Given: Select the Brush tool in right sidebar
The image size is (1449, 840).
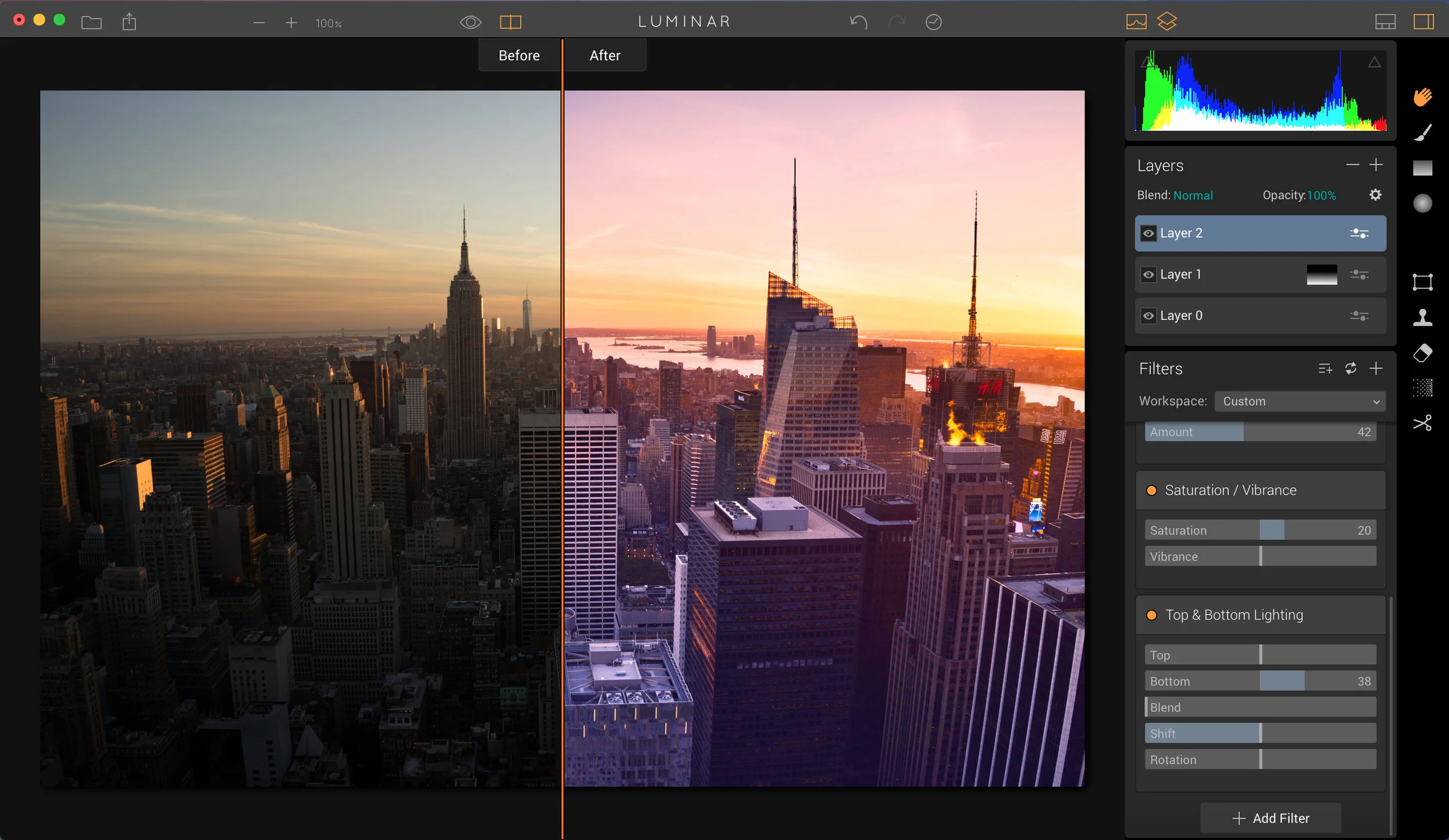Looking at the screenshot, I should 1423,133.
